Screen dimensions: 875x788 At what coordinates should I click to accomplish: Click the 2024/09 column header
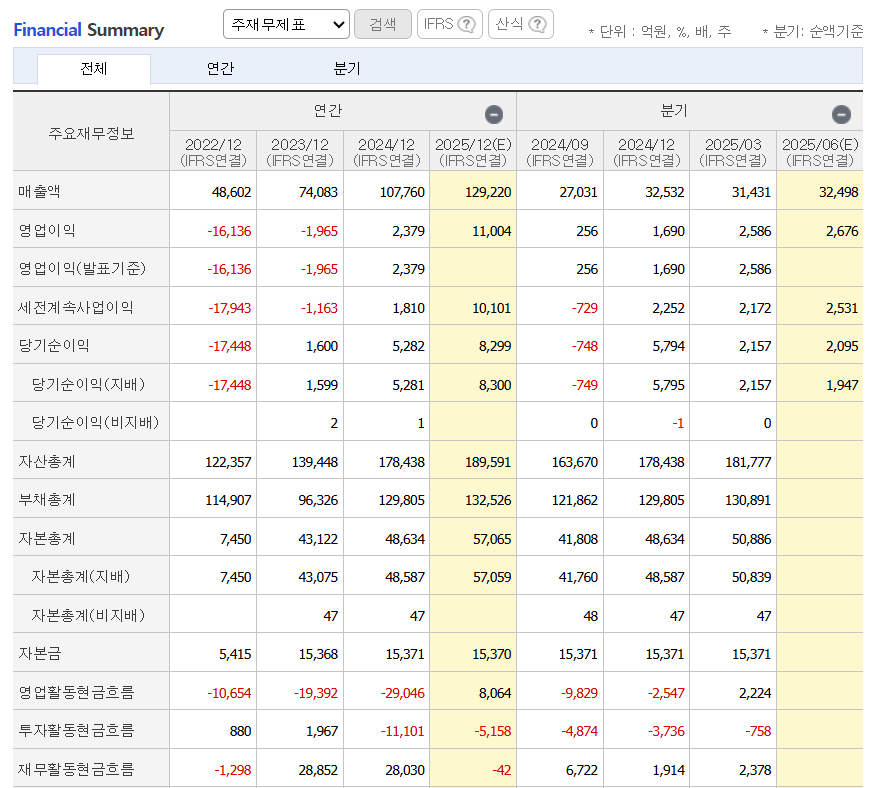(x=560, y=152)
